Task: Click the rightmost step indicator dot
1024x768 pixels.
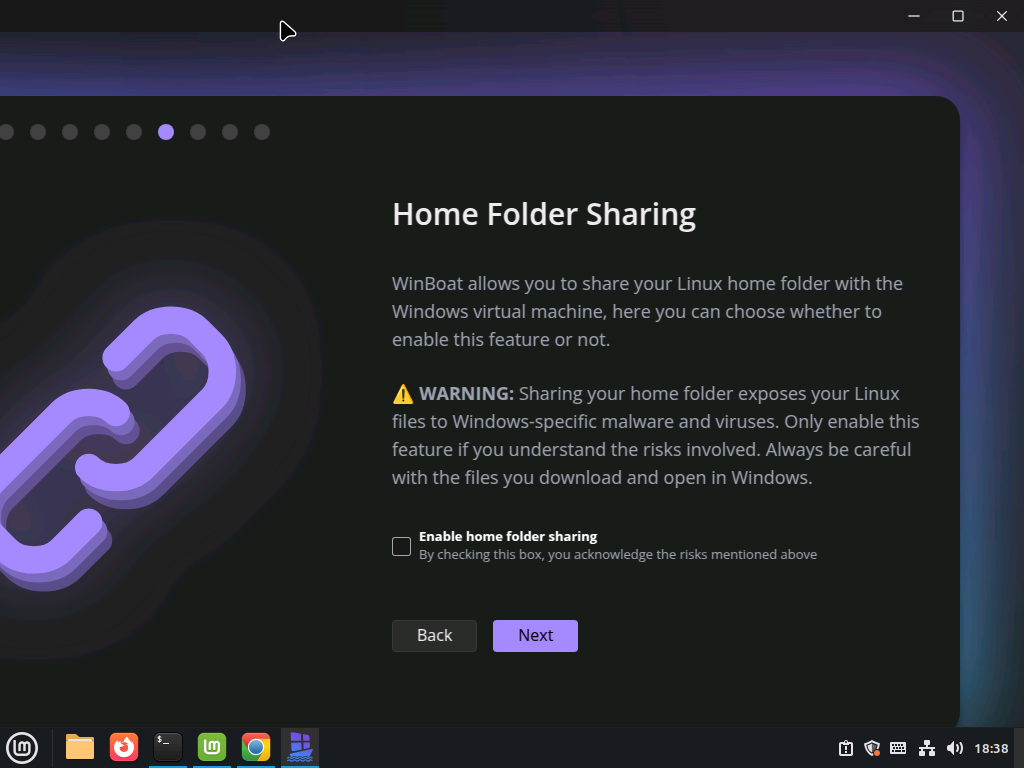Action: click(x=262, y=132)
